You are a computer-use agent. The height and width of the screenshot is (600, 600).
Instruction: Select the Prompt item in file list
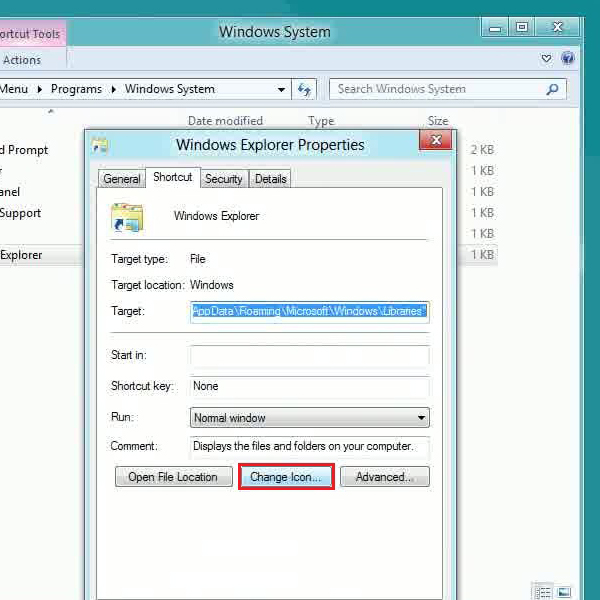point(24,150)
